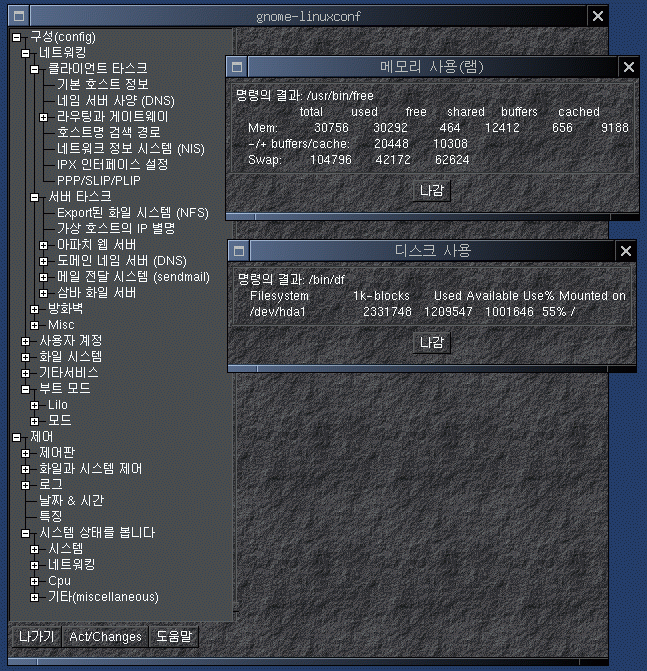Expand the Lilo node
Viewport: 647px width, 671px height.
(x=35, y=405)
